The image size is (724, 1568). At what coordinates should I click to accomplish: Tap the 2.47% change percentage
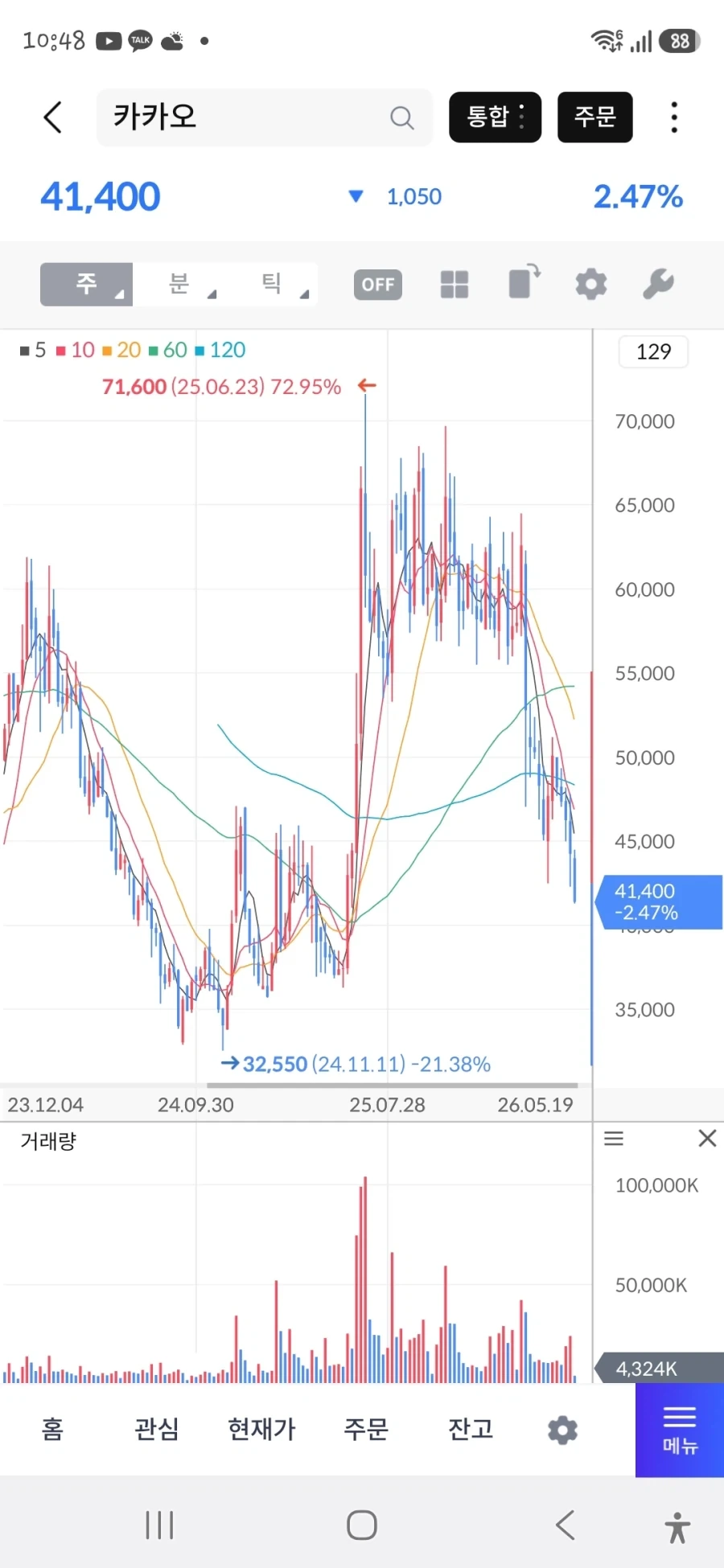pyautogui.click(x=638, y=196)
